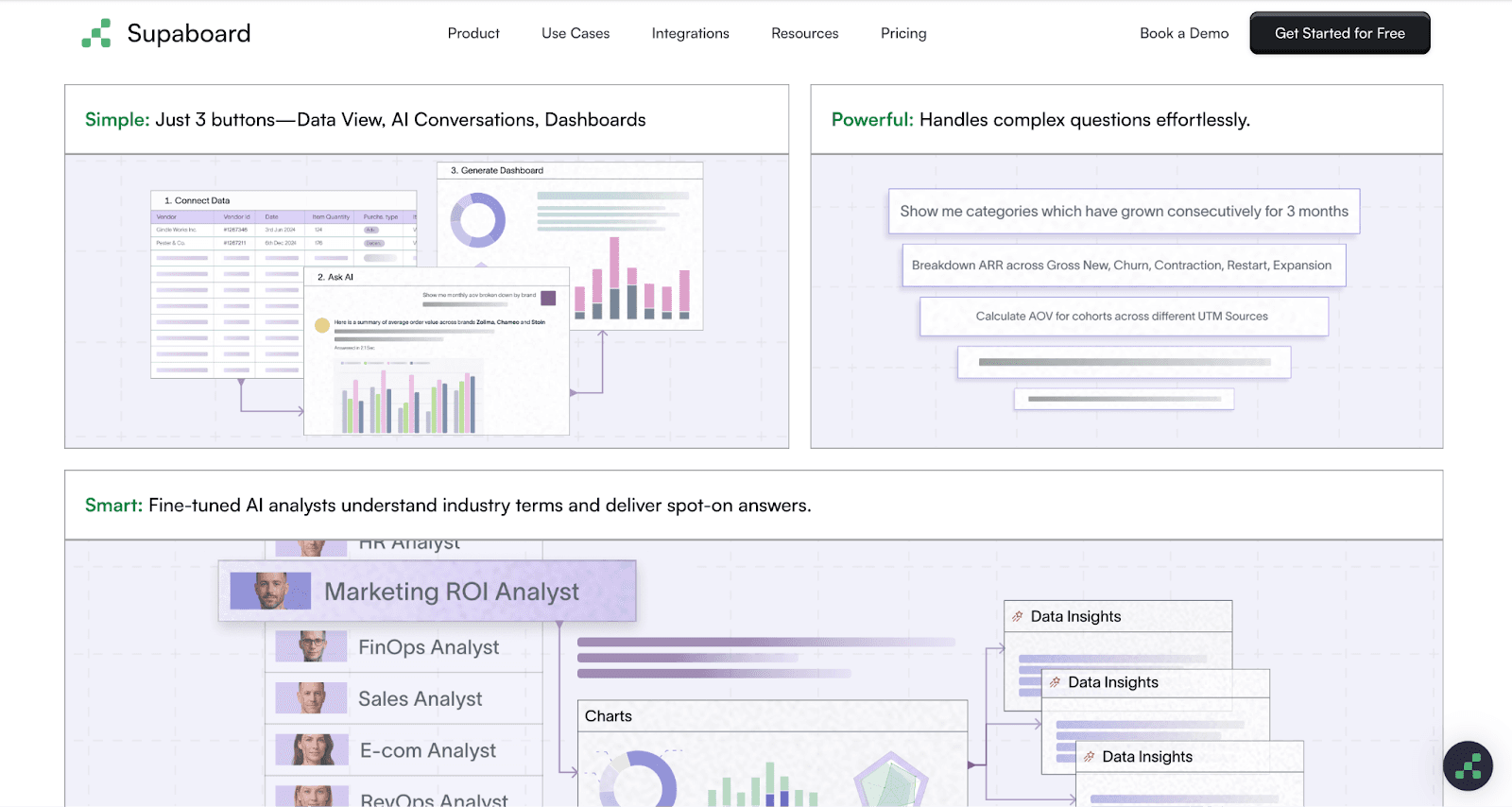Viewport: 1512px width, 807px height.
Task: Open the Resources menu
Action: click(805, 33)
